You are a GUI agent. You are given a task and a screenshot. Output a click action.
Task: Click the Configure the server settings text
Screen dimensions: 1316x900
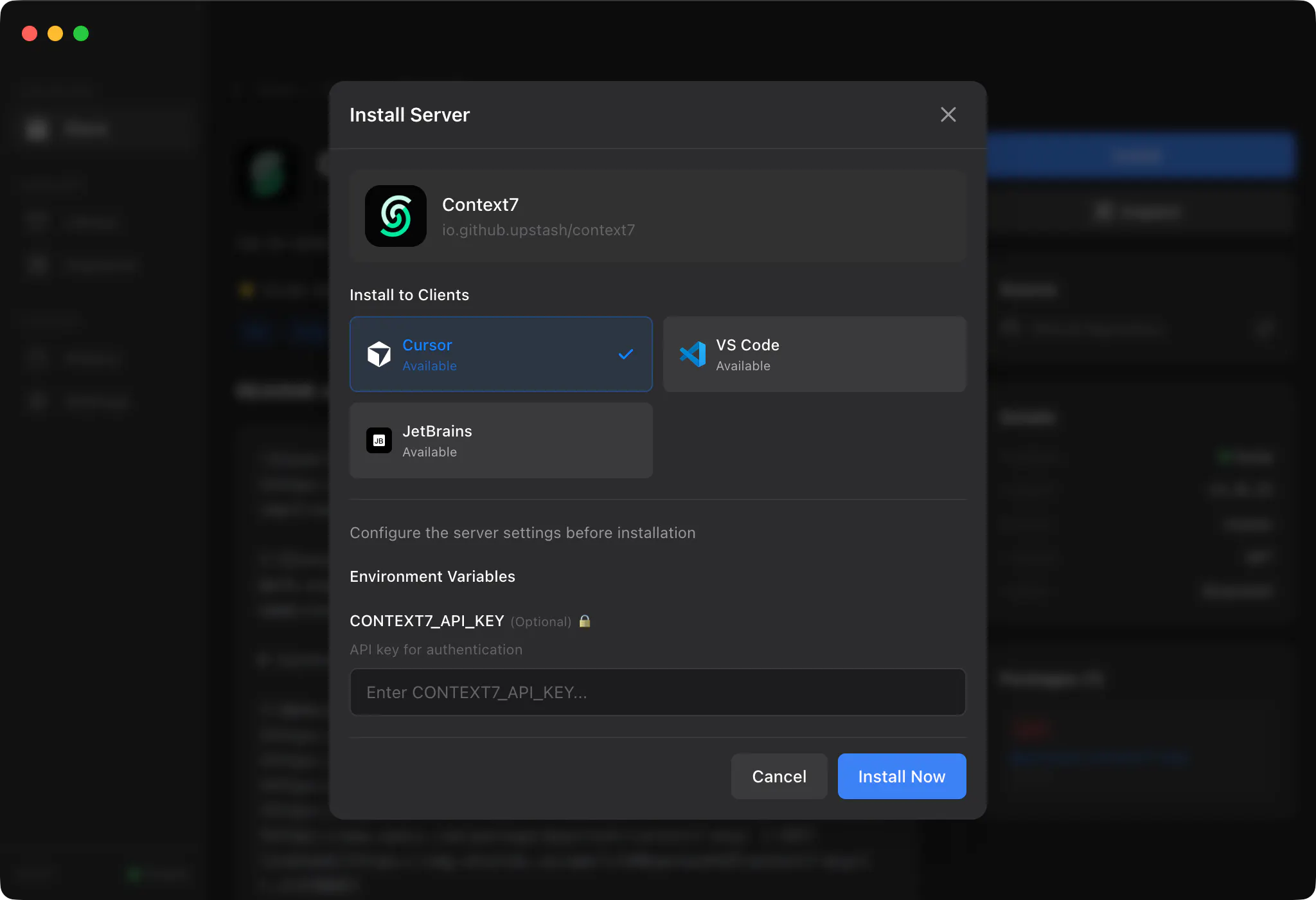(x=522, y=533)
